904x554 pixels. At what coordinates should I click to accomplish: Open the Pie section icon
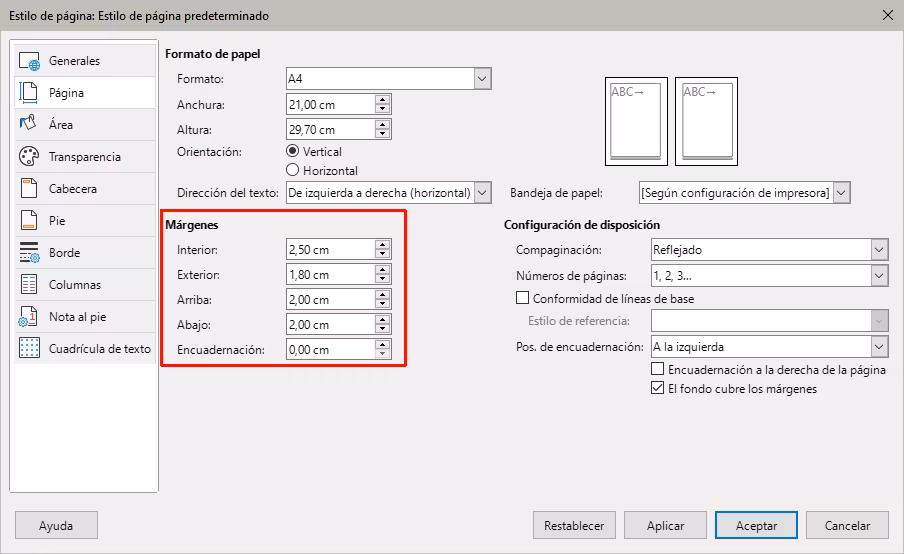tap(30, 221)
